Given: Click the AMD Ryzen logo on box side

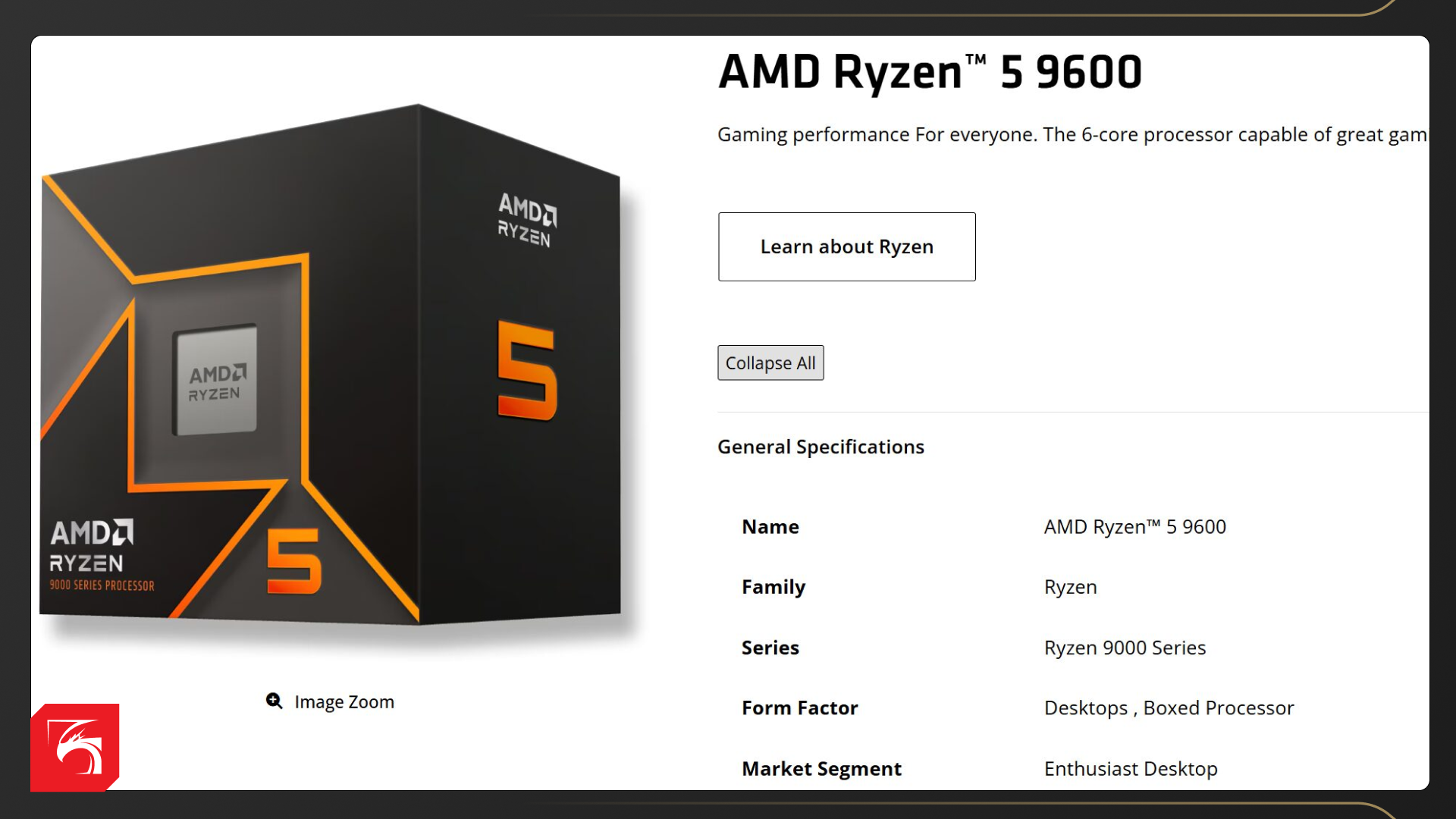Looking at the screenshot, I should pos(527,220).
